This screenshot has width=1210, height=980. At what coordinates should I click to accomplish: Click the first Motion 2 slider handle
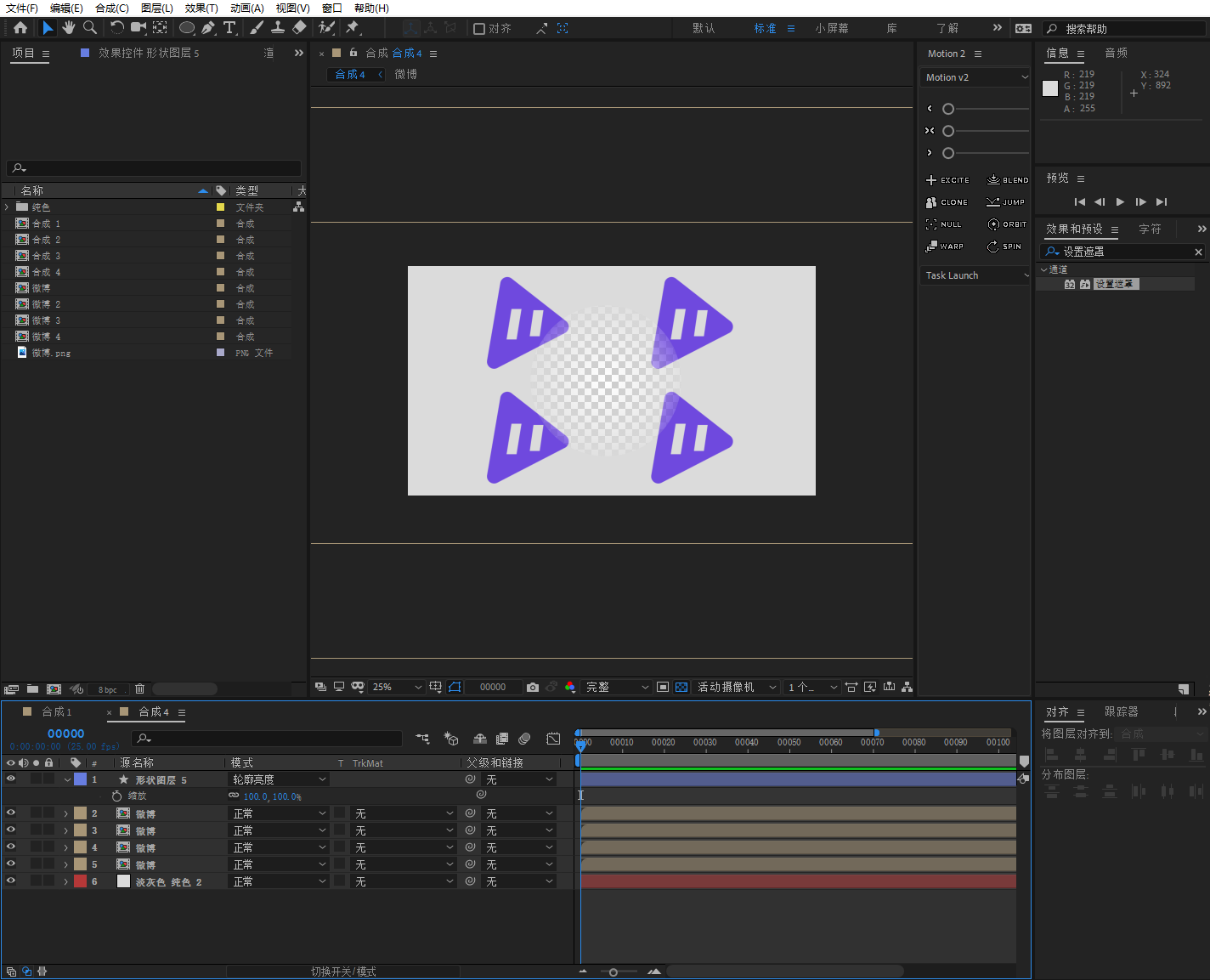948,109
